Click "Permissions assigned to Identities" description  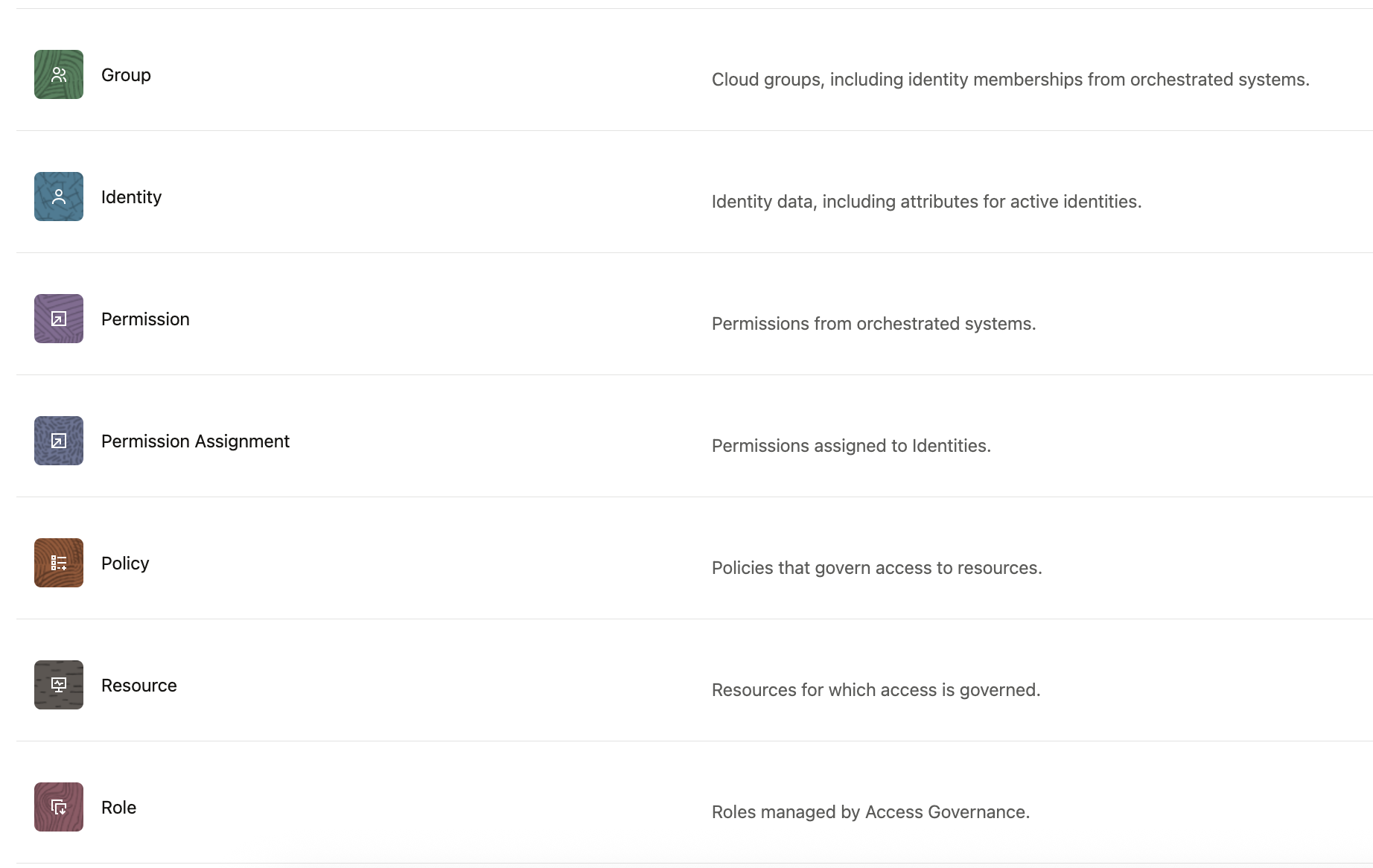tap(851, 446)
